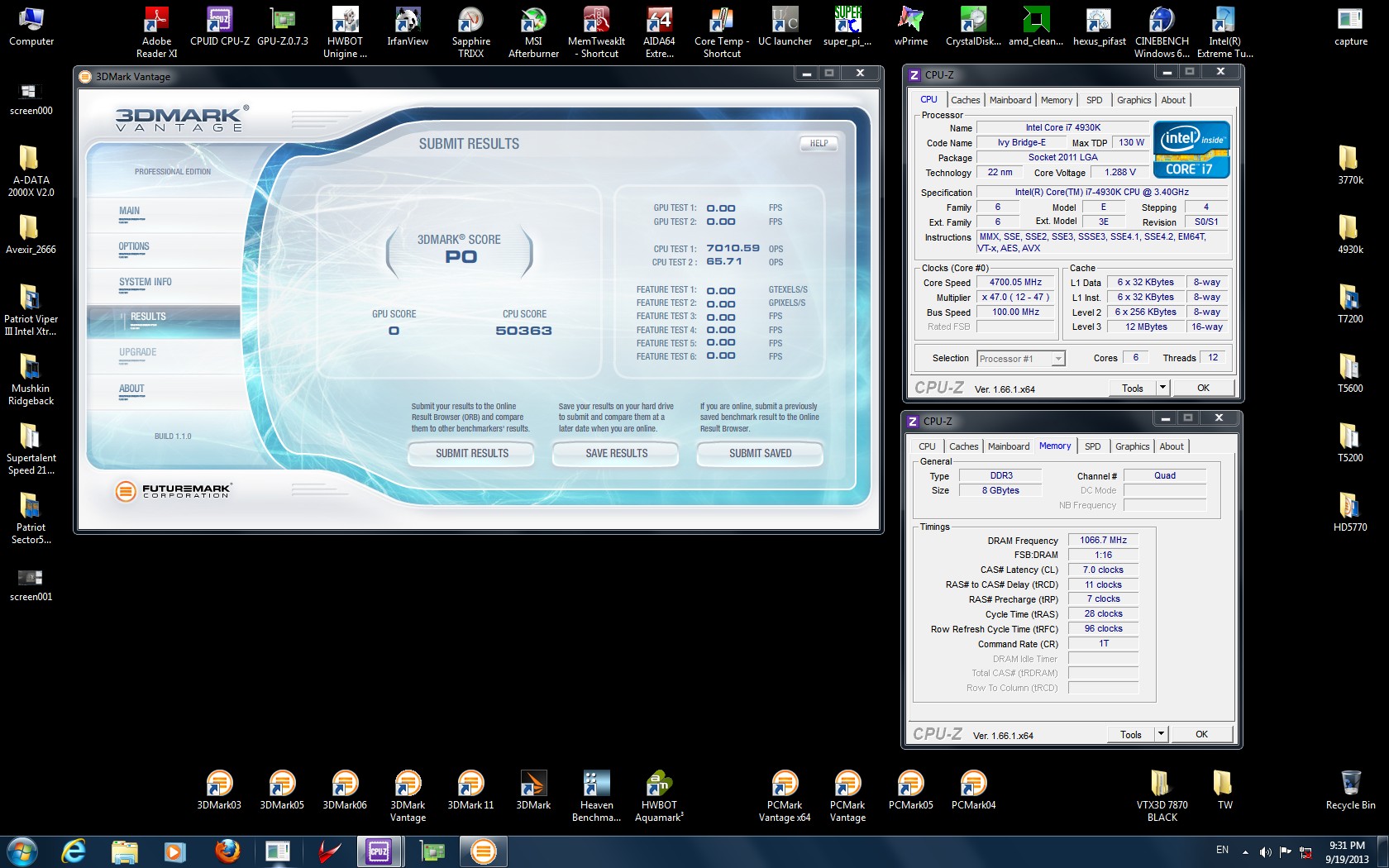Open the CPUID CPU-Z desktop shortcut
The image size is (1389, 868).
pos(219,26)
